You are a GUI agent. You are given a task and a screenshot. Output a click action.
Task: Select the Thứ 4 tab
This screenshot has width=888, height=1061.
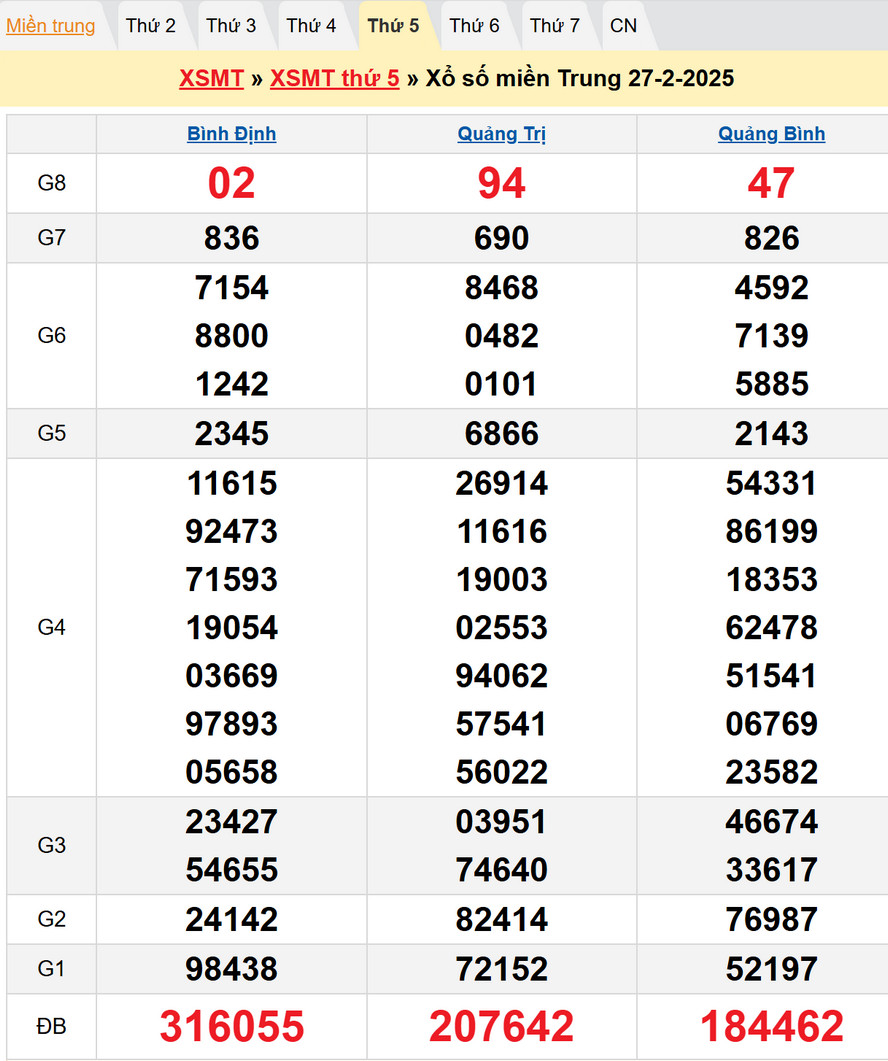[x=311, y=26]
